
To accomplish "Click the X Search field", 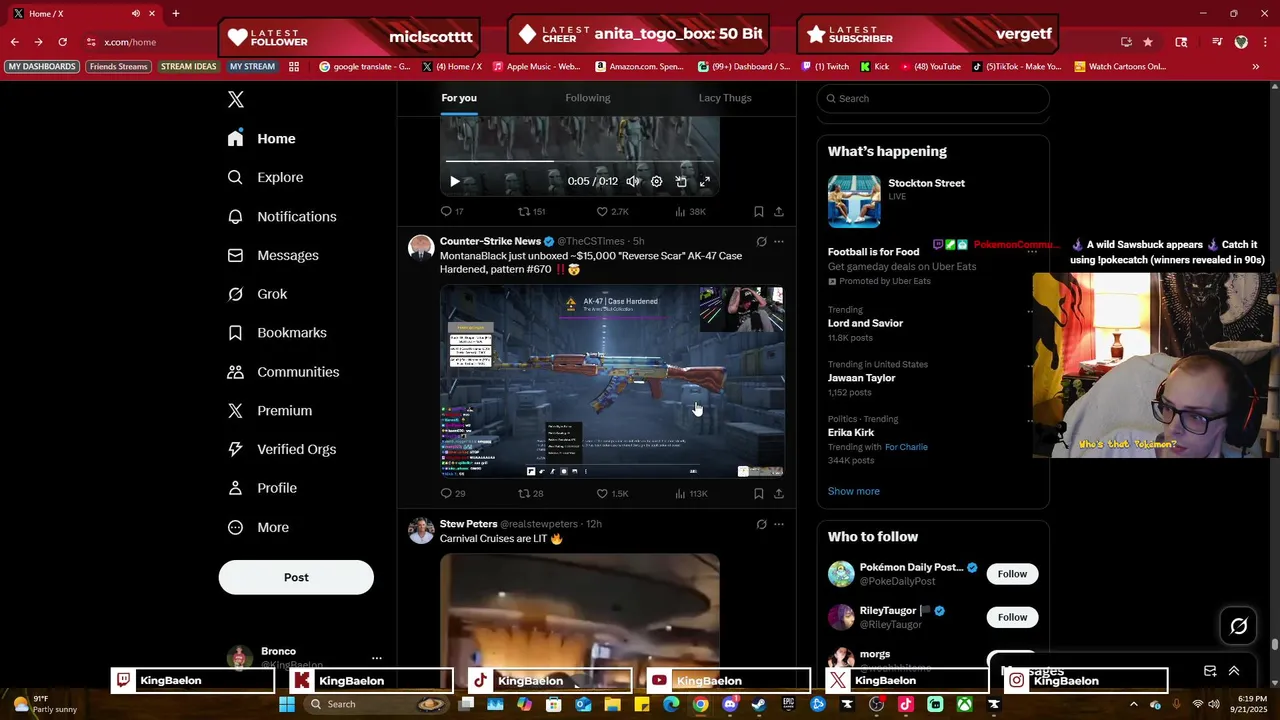I will 933,98.
